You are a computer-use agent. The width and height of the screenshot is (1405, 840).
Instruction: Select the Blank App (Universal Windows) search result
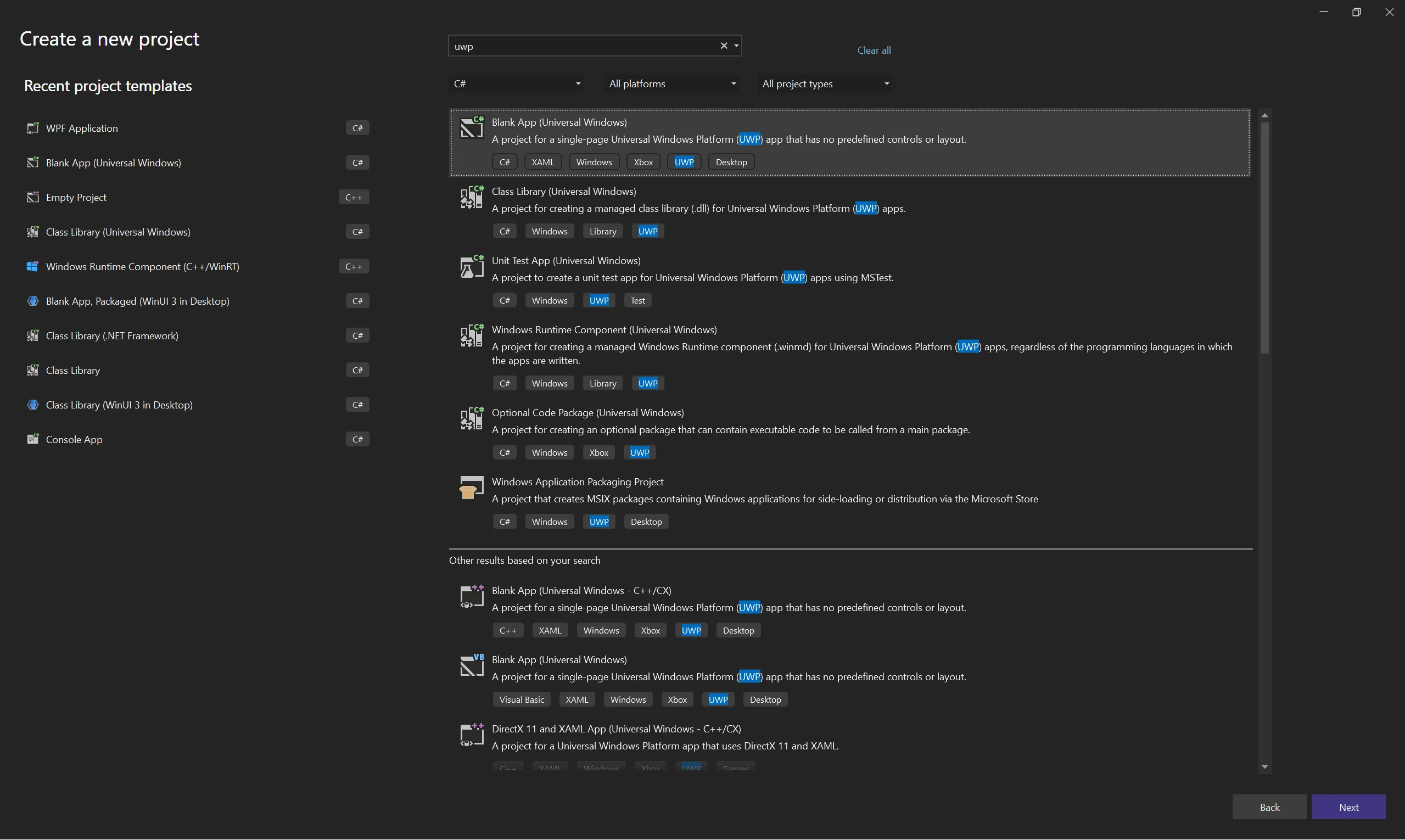pos(792,142)
